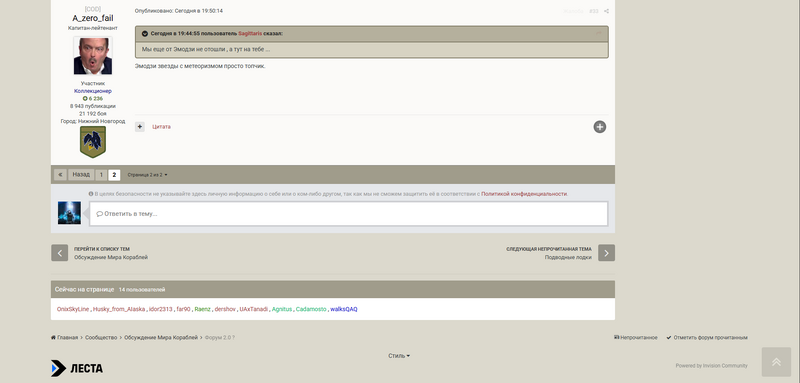Open A_zero_fail avatar picture
Screen dimensions: 800x383
(93, 56)
